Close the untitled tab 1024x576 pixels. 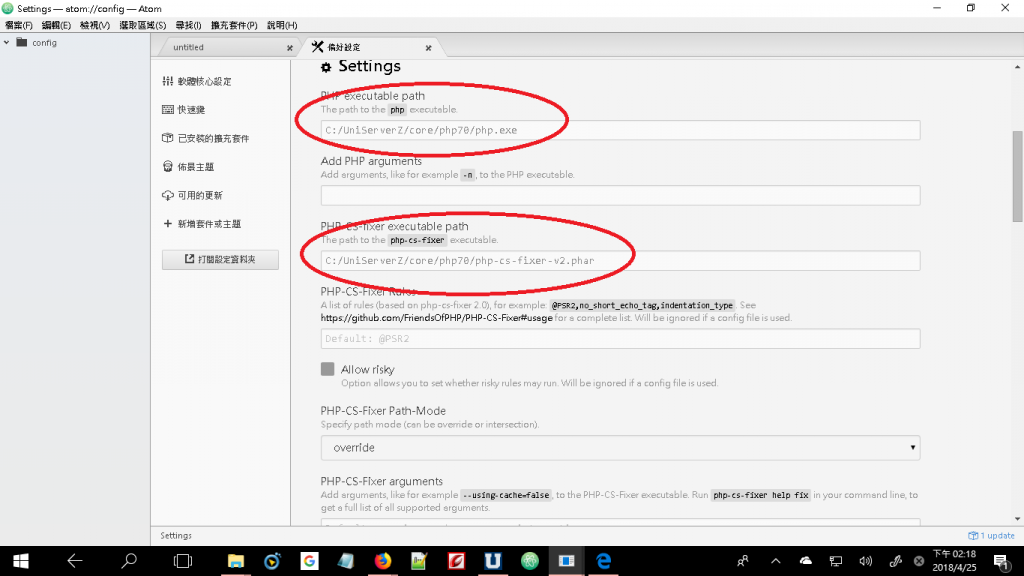[x=290, y=48]
